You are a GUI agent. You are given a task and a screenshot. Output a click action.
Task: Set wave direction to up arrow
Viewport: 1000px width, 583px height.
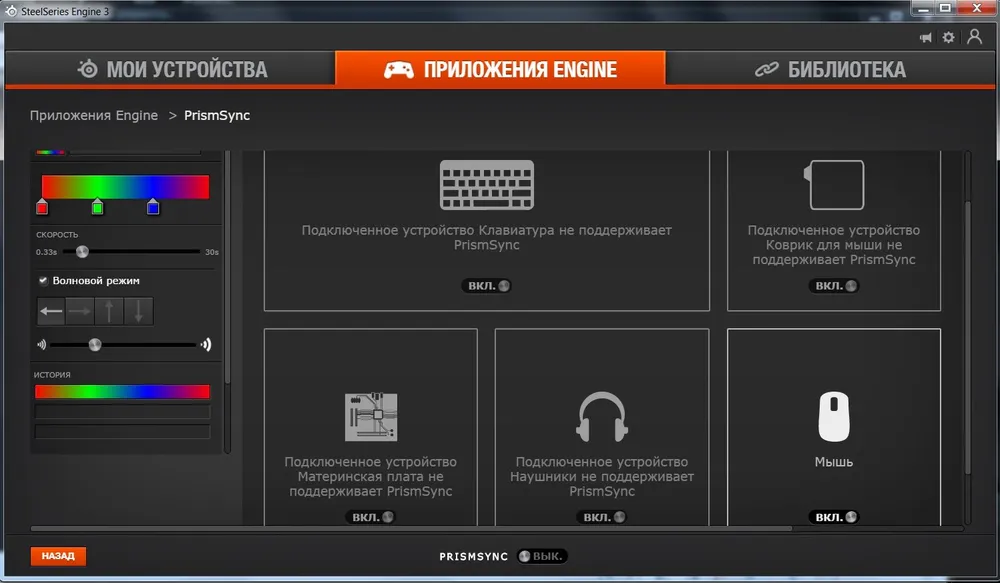(109, 311)
